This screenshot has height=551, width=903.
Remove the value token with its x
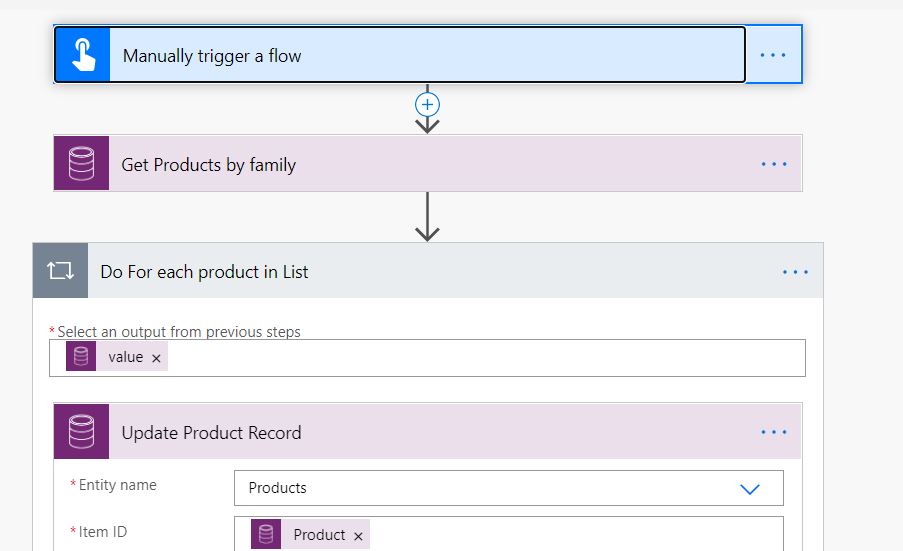[x=156, y=358]
